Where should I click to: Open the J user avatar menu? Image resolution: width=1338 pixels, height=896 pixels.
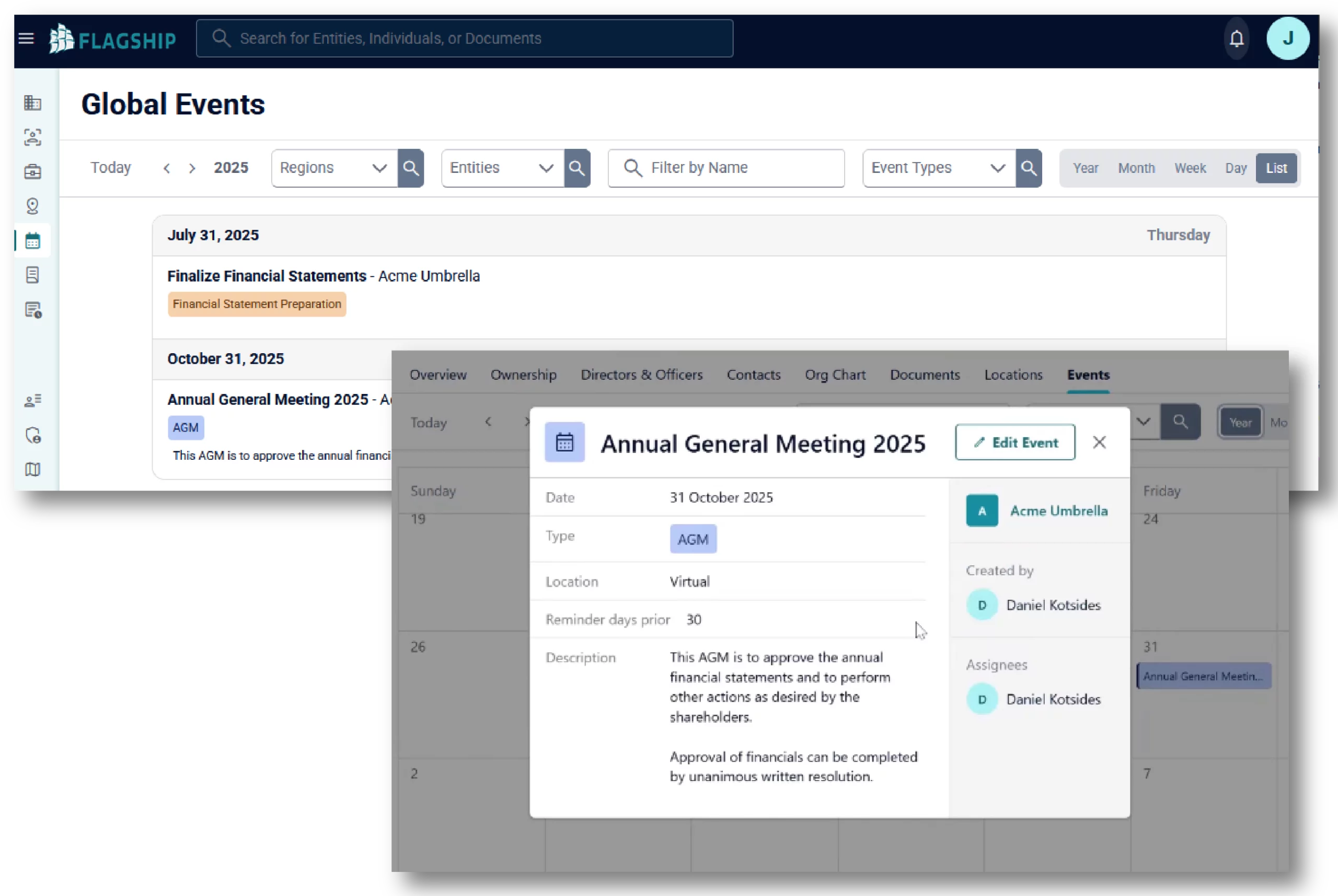[x=1288, y=38]
